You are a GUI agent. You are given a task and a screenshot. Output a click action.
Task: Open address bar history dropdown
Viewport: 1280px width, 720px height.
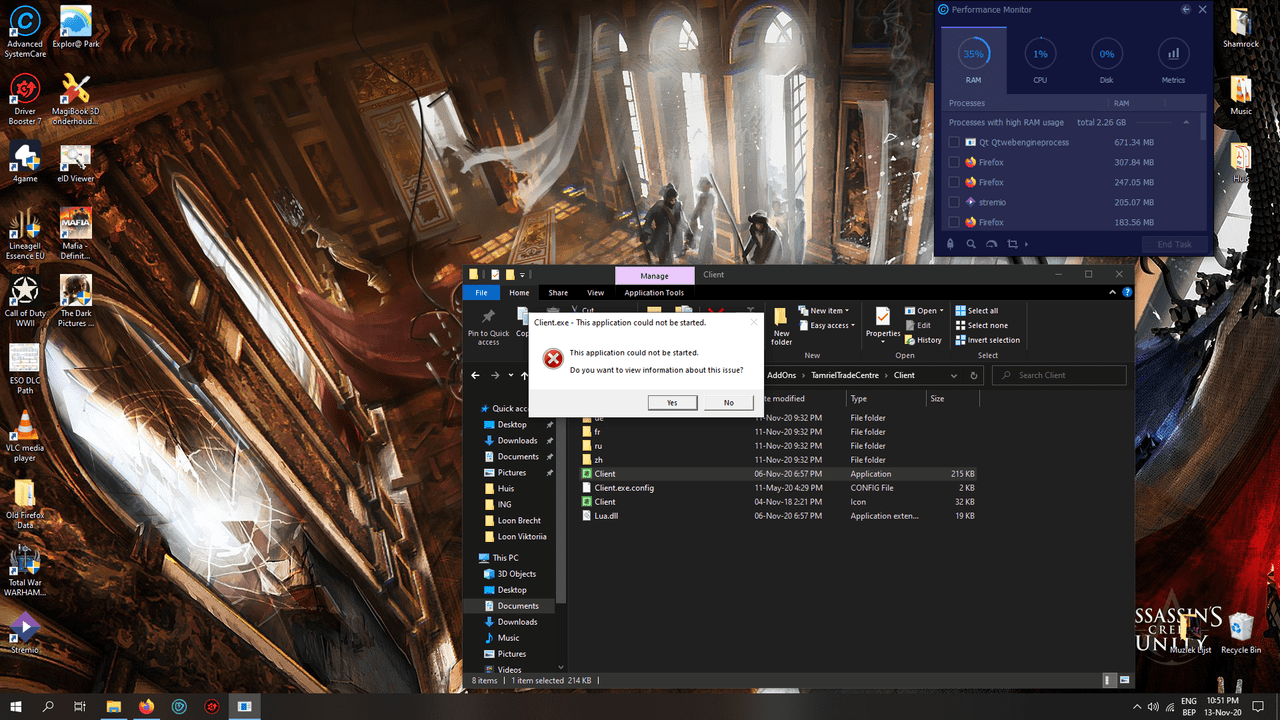pos(955,376)
